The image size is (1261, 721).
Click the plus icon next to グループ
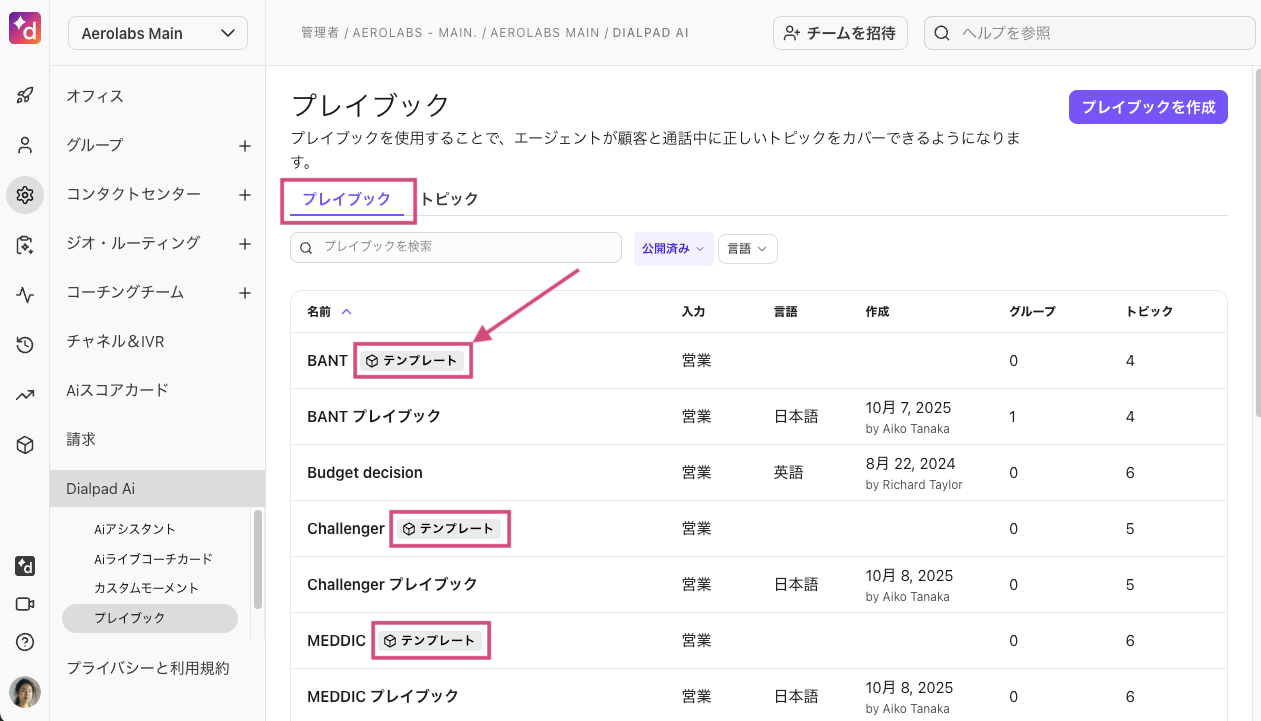click(x=245, y=146)
